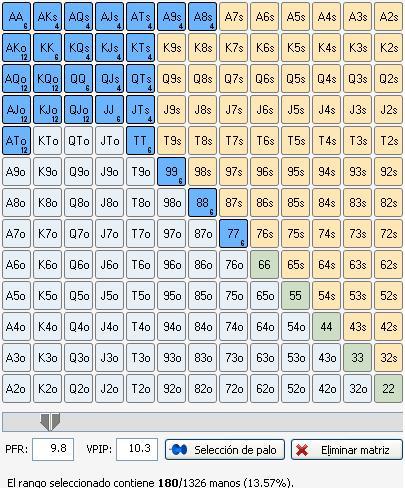Select the A2s suited hand cell
The height and width of the screenshot is (488, 405).
pyautogui.click(x=388, y=17)
